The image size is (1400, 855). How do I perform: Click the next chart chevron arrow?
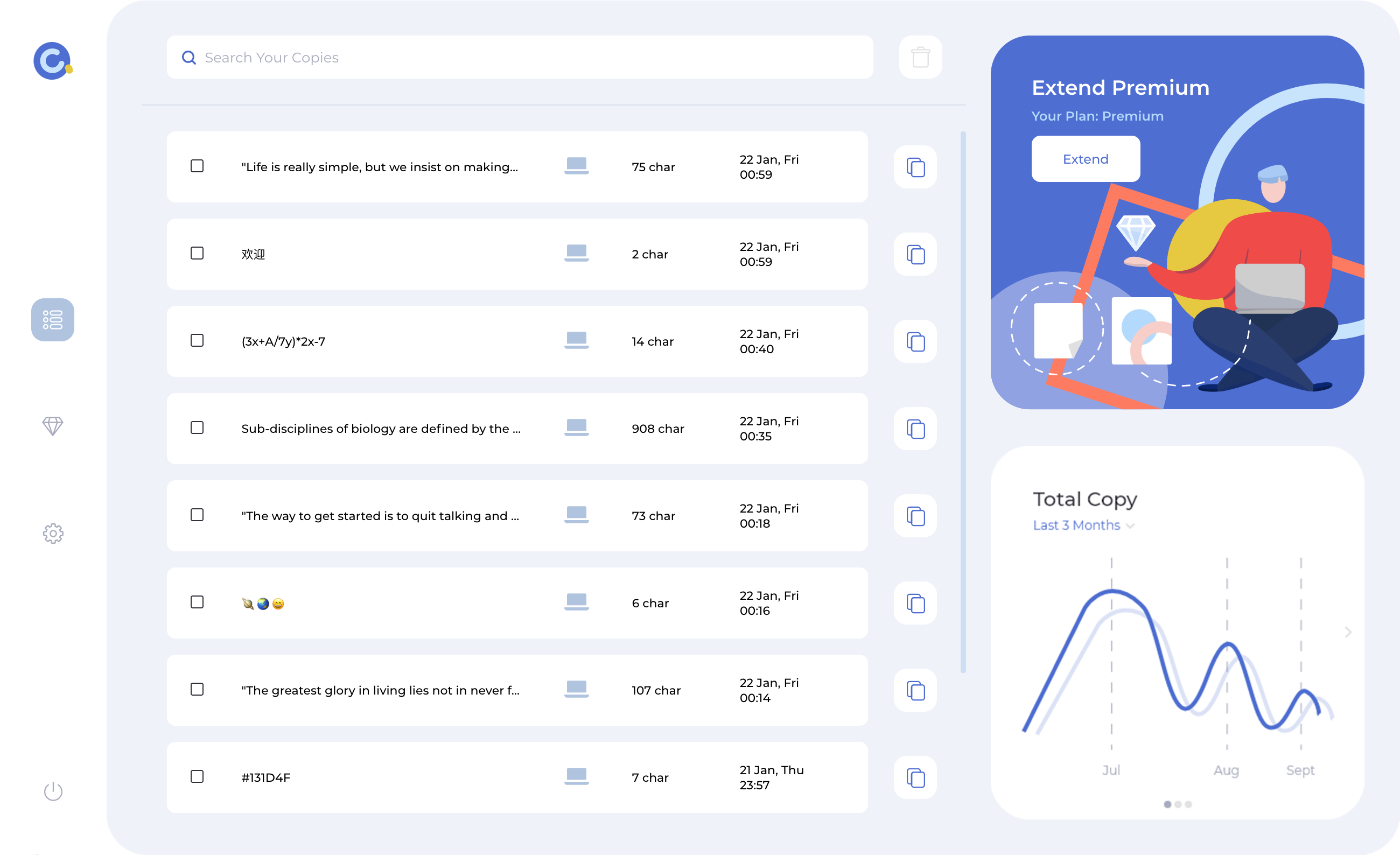1348,632
